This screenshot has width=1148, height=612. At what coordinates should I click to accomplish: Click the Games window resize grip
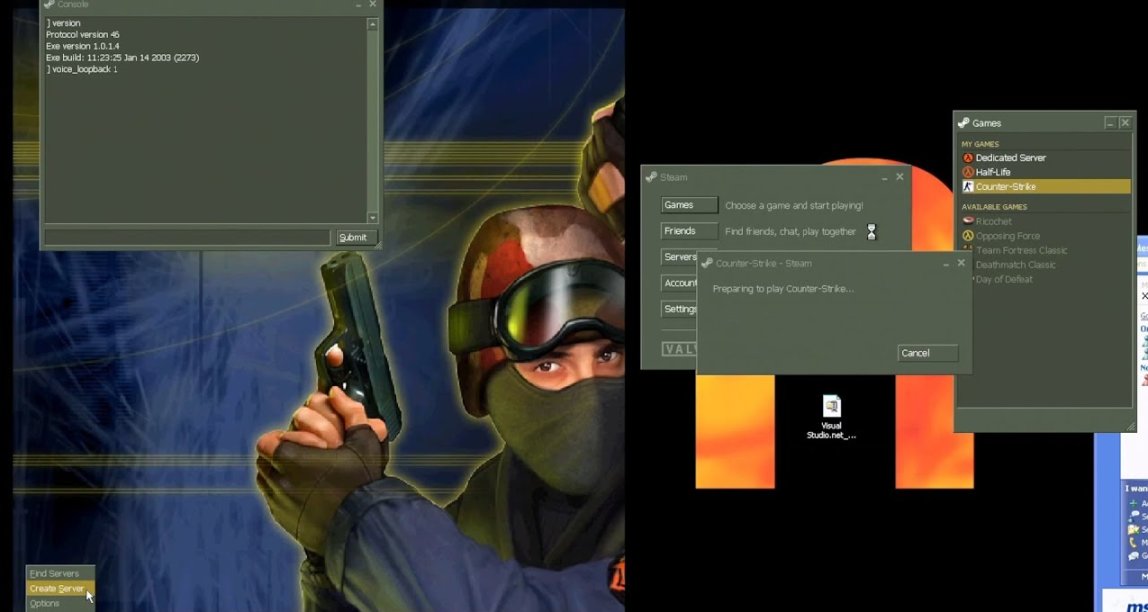coord(1130,426)
